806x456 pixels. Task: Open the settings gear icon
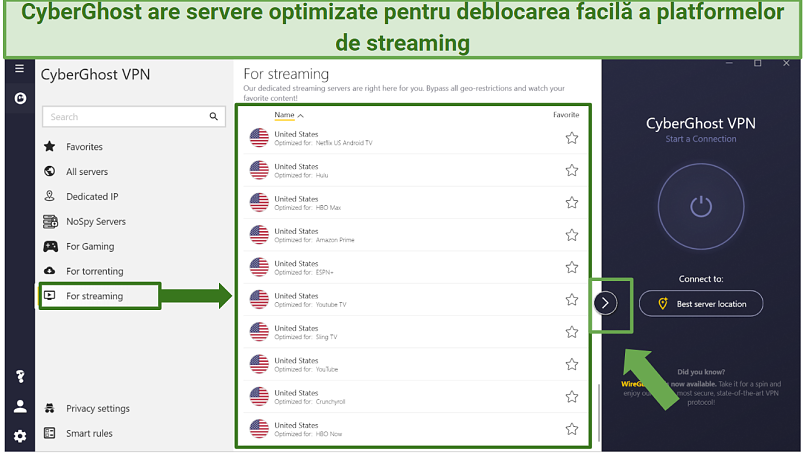[20, 436]
